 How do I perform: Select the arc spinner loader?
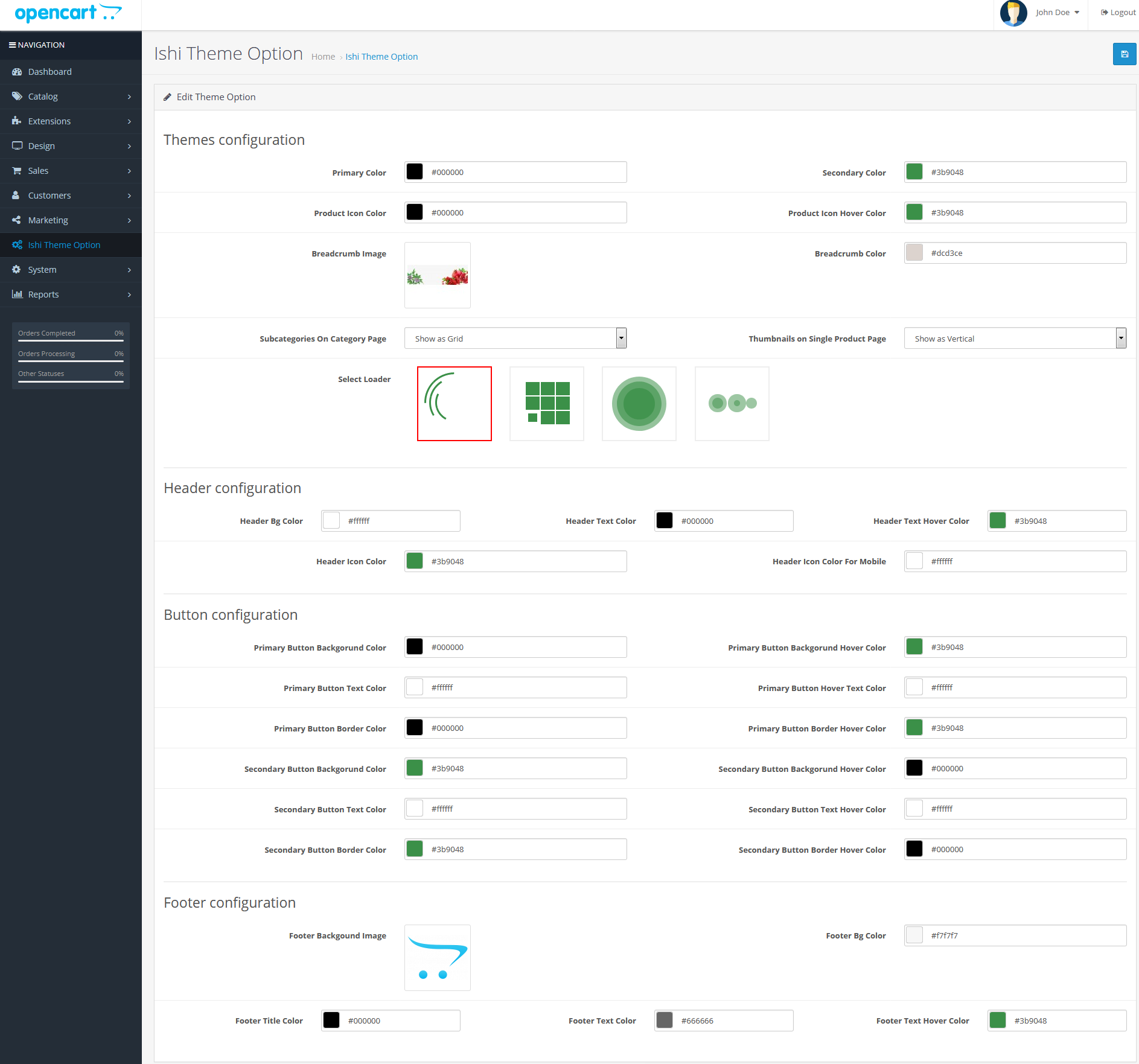pos(455,404)
